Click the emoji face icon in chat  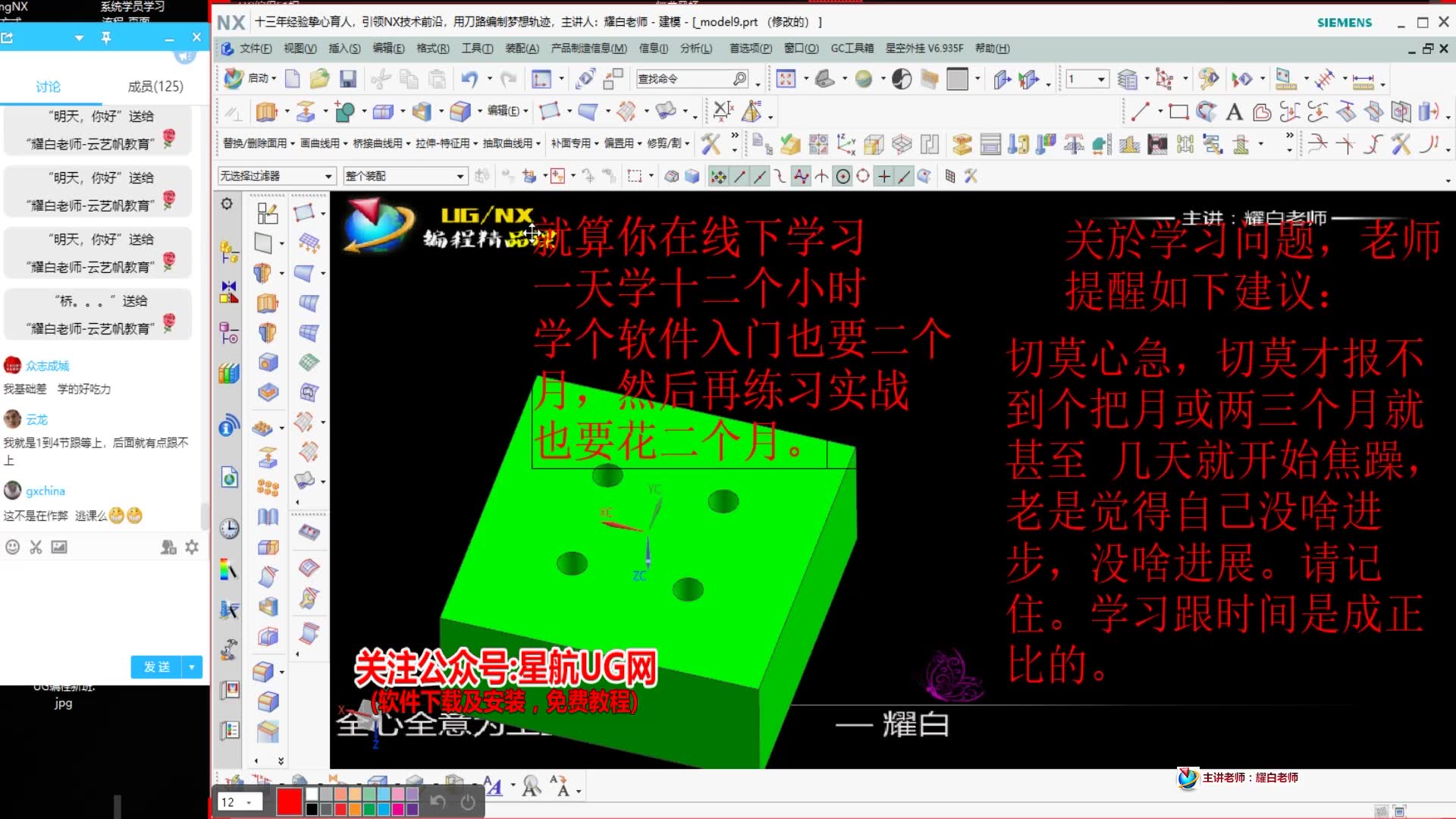pos(12,547)
